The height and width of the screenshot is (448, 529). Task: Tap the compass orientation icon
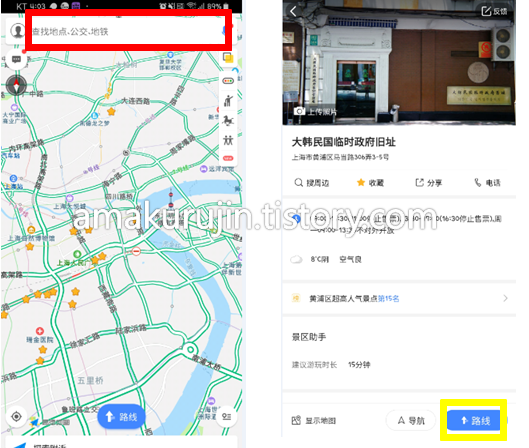click(16, 85)
